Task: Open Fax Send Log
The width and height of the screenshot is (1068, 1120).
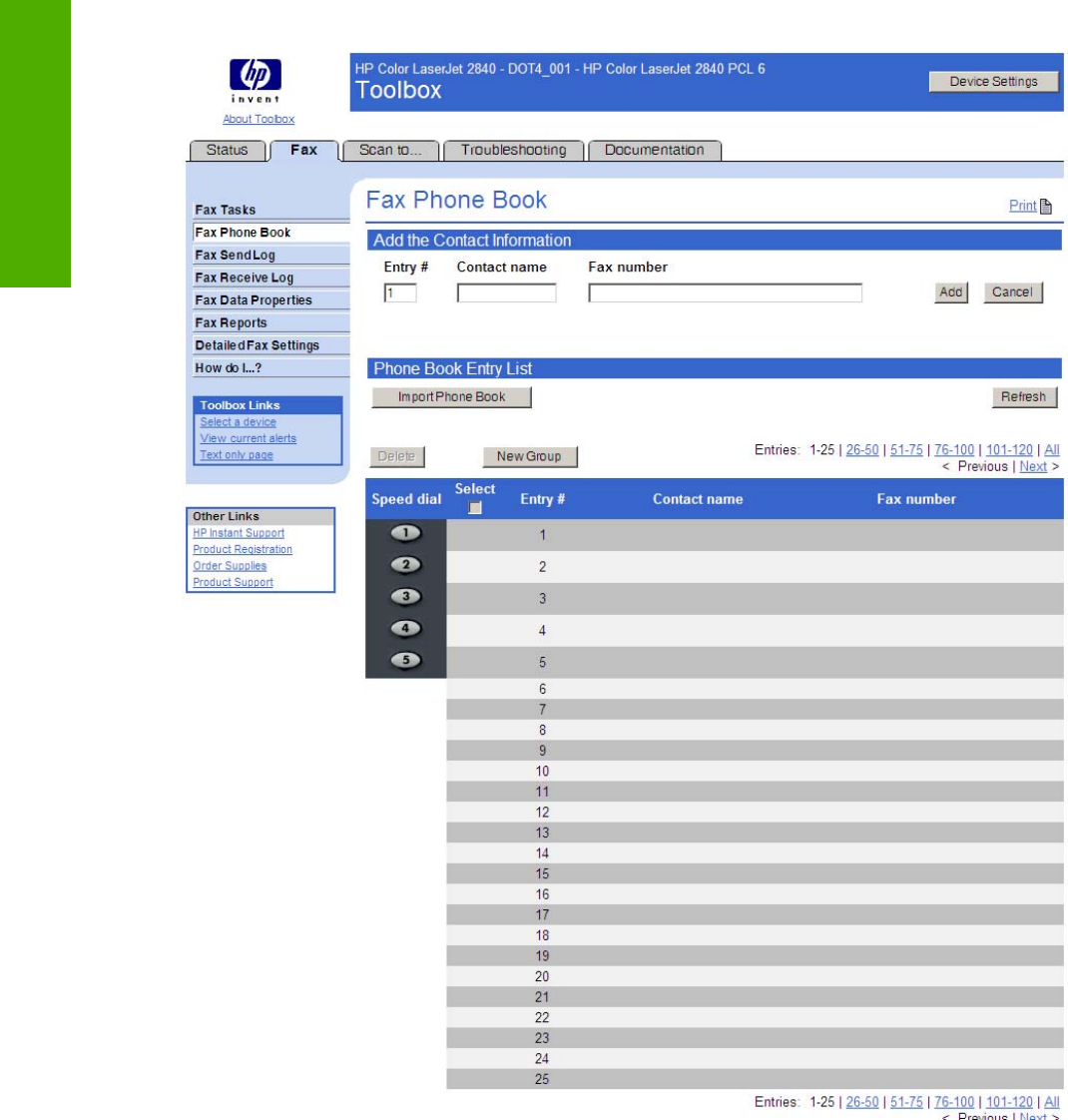Action: [x=270, y=255]
